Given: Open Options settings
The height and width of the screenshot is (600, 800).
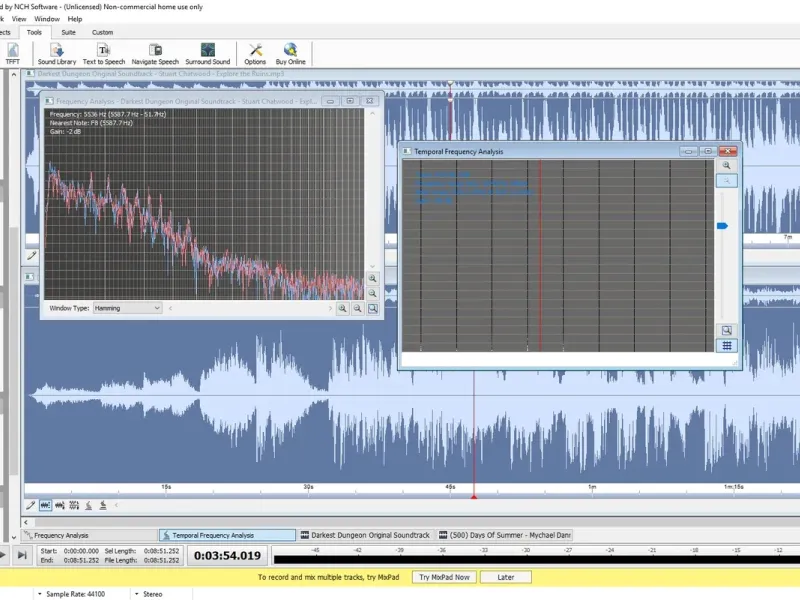Looking at the screenshot, I should (255, 54).
